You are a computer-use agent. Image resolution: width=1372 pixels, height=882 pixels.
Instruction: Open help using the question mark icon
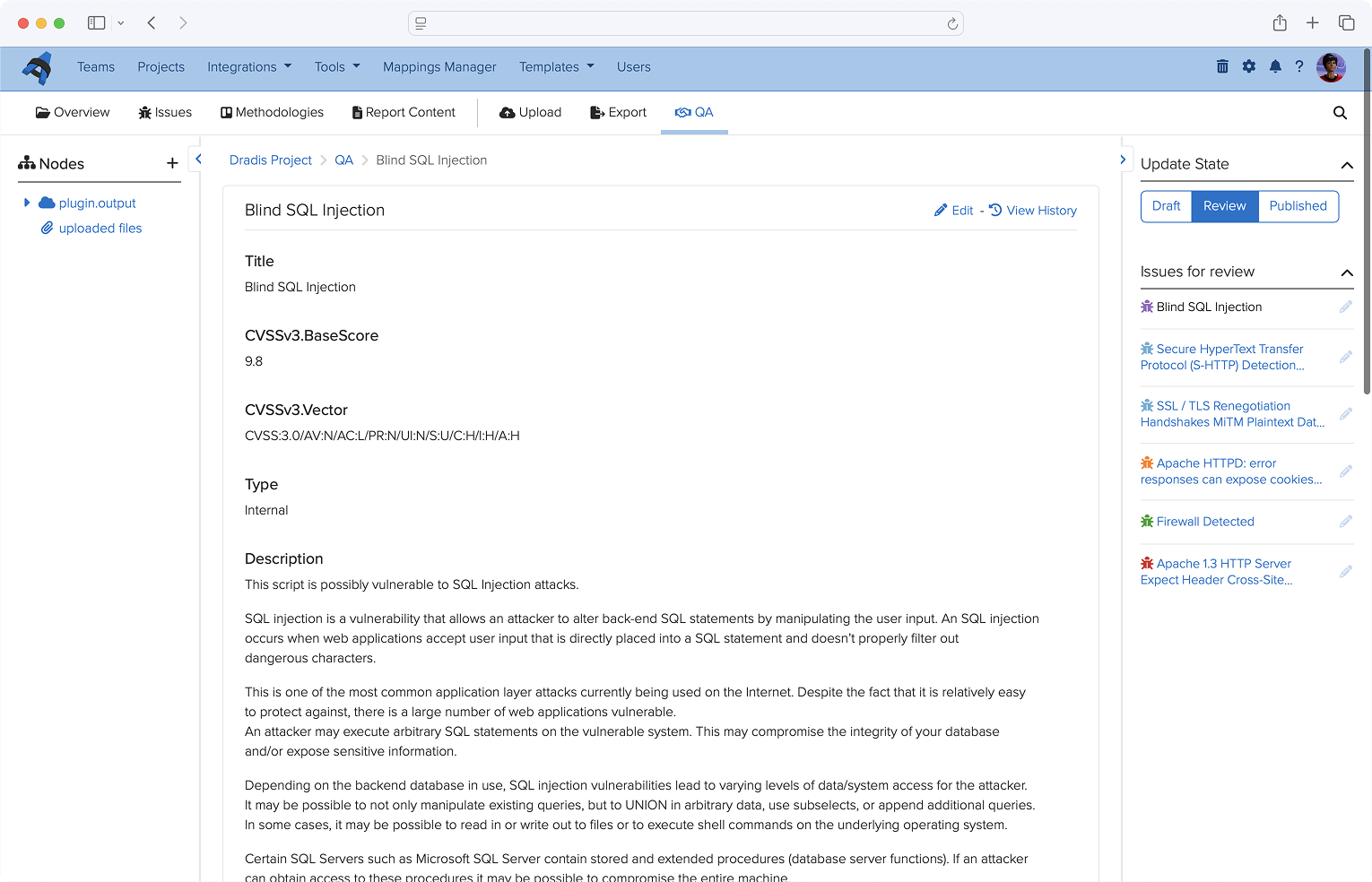pyautogui.click(x=1299, y=66)
